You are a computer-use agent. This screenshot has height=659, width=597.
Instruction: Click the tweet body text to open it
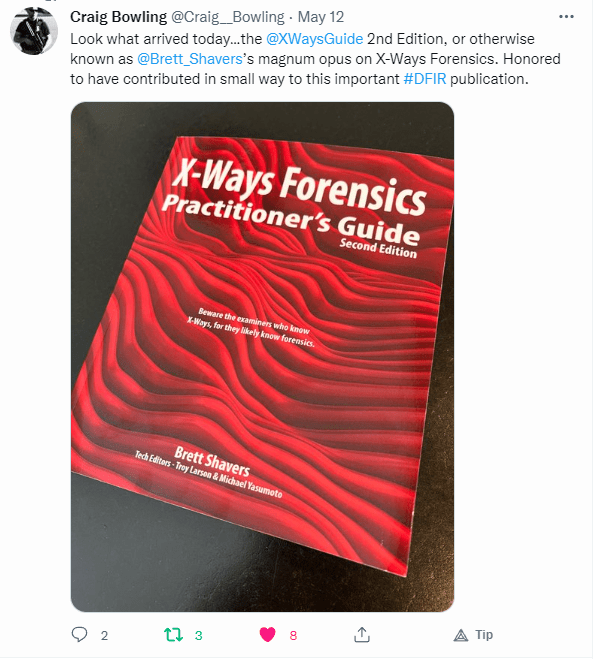315,59
